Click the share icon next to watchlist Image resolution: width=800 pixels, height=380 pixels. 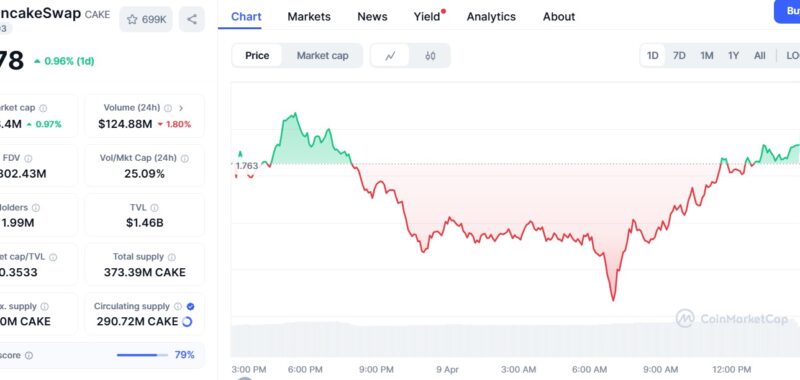[192, 19]
